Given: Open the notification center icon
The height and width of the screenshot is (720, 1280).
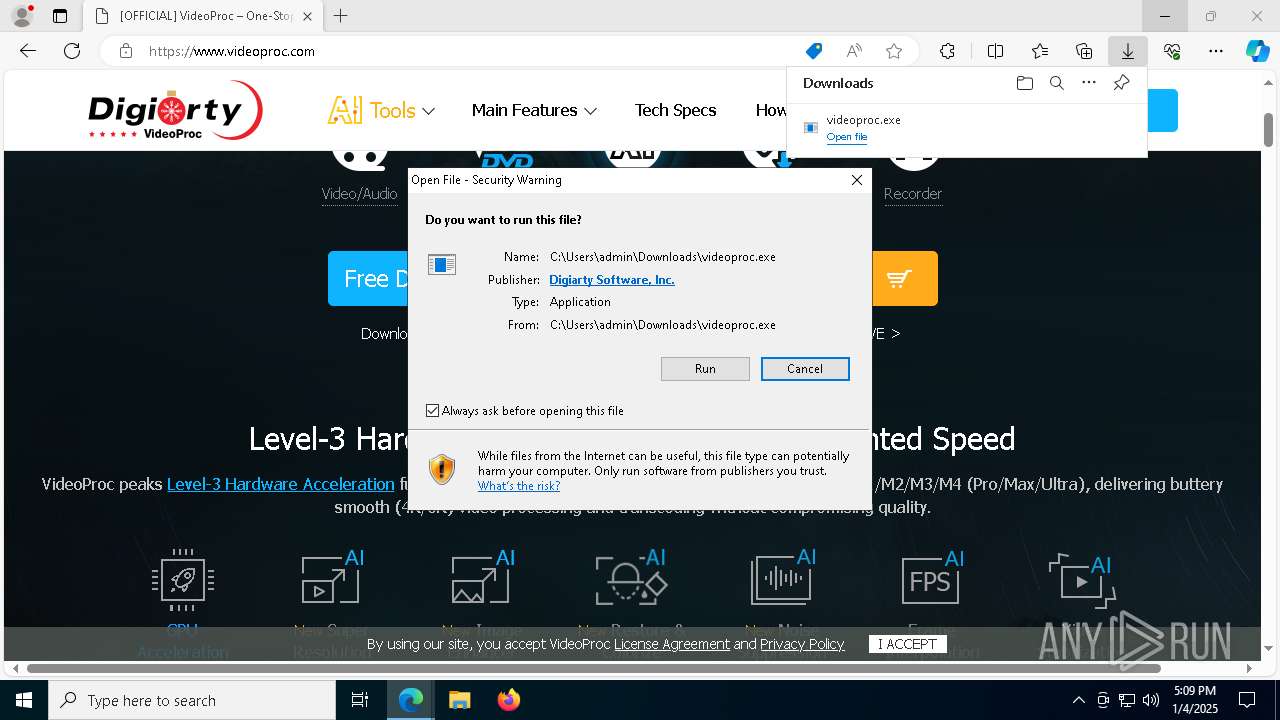Looking at the screenshot, I should [1247, 700].
